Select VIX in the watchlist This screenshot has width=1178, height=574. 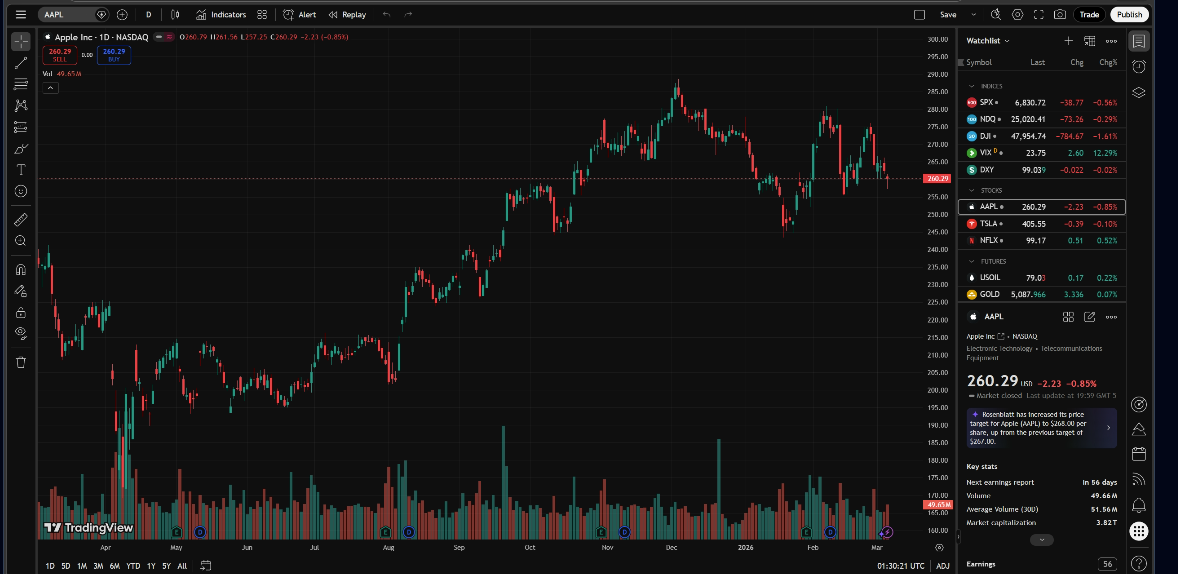pos(1042,153)
